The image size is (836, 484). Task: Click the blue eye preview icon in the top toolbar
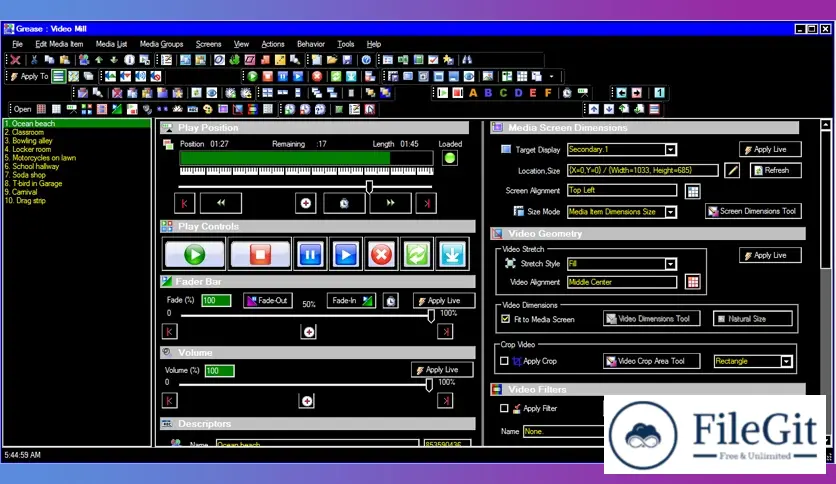click(x=469, y=76)
